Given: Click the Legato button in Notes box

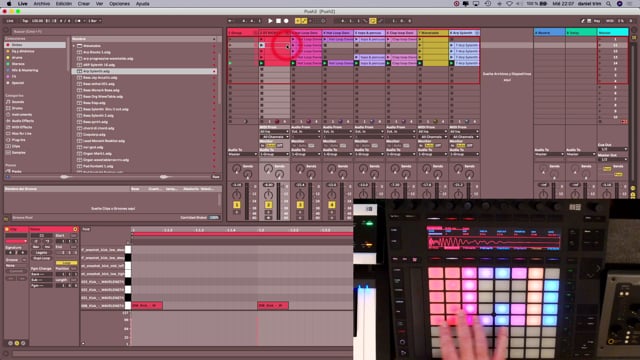Looking at the screenshot, I should coord(41,253).
